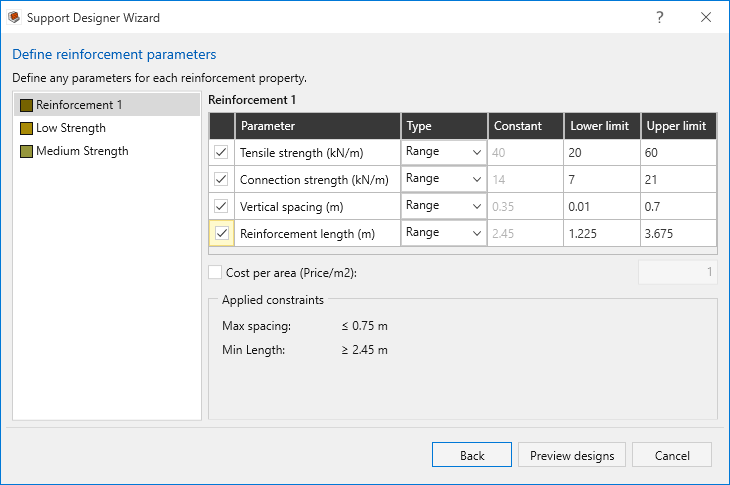Click the Cost per area price field
This screenshot has width=730, height=485.
[x=677, y=272]
